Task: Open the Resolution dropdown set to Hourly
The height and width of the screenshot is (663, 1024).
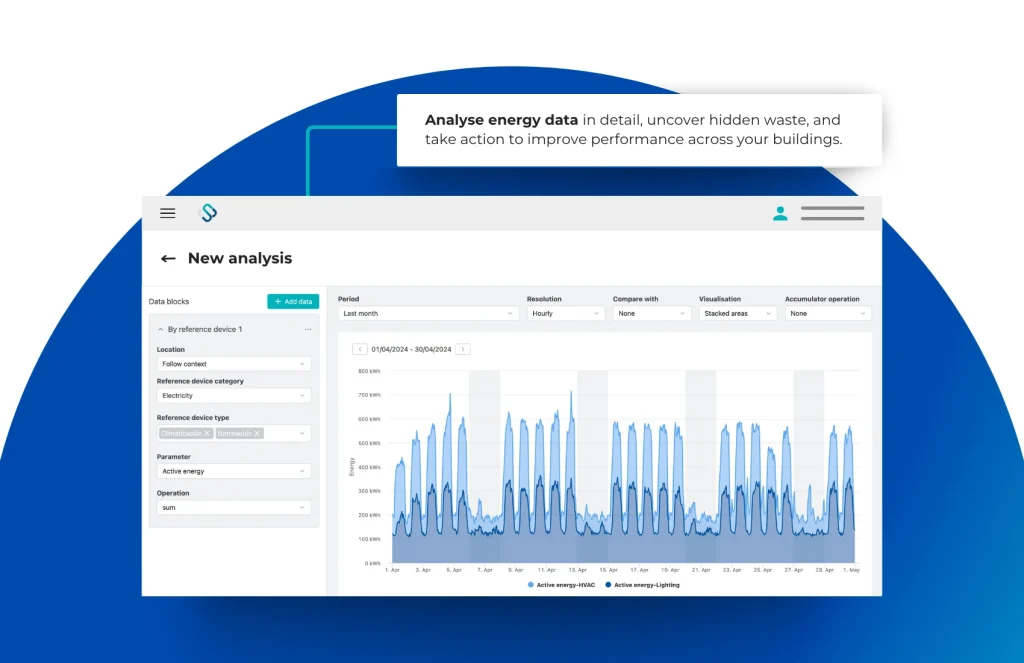Action: 566,313
